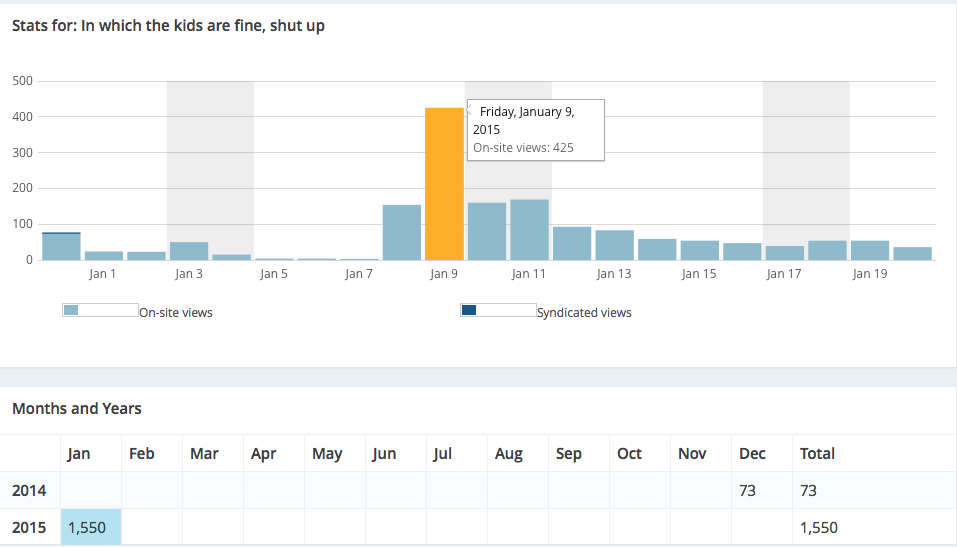Click the 2015 row label
Image resolution: width=957 pixels, height=547 pixels.
tap(29, 527)
